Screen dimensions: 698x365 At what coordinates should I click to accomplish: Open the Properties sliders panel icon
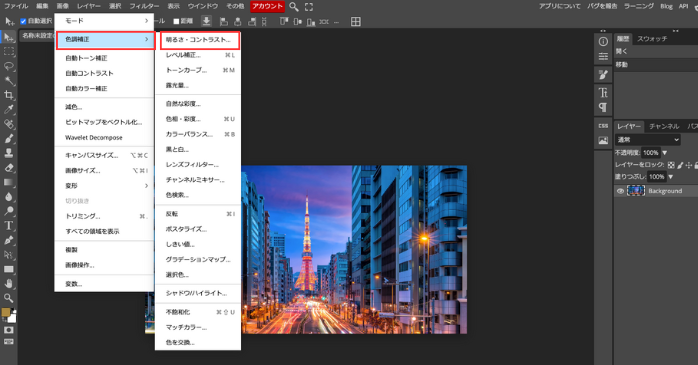pos(603,56)
